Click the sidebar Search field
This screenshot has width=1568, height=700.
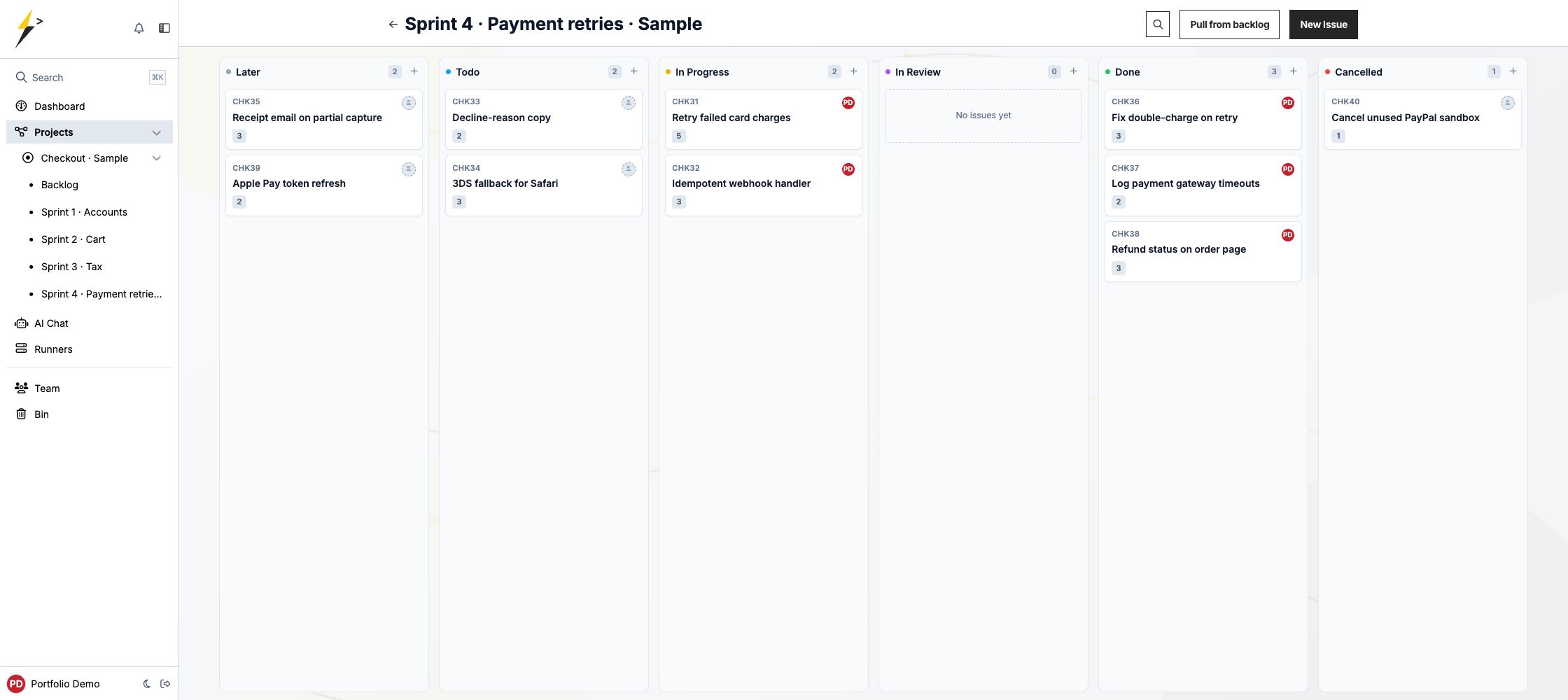click(x=90, y=78)
